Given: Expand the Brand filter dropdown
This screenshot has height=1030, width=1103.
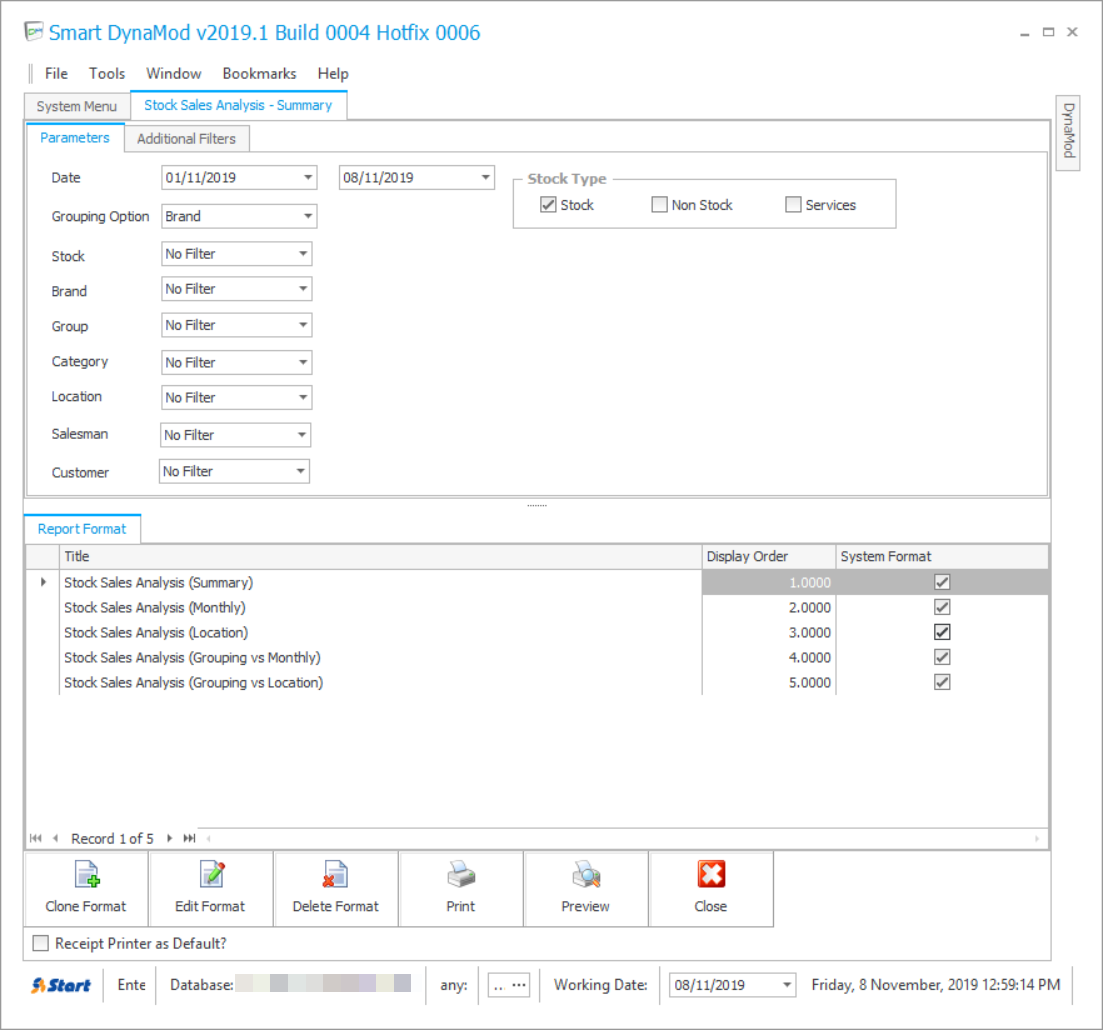Looking at the screenshot, I should point(303,288).
